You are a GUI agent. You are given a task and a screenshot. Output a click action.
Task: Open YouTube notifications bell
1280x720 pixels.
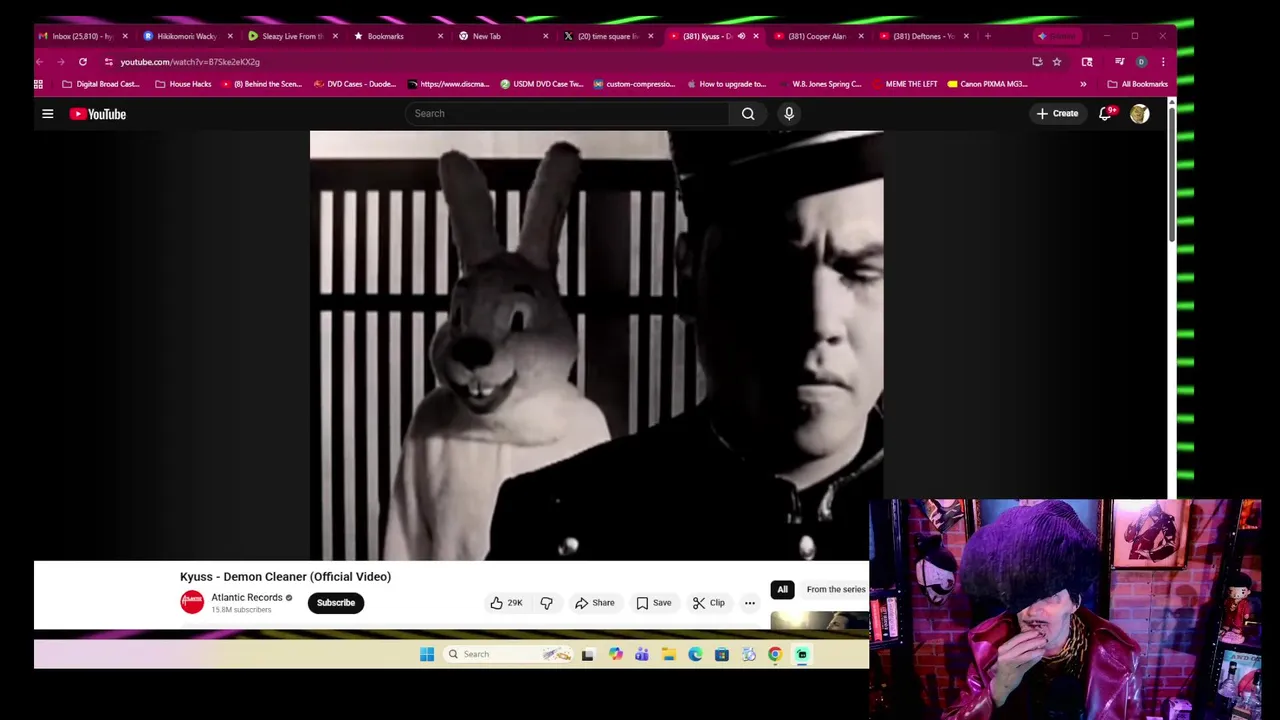[1105, 114]
